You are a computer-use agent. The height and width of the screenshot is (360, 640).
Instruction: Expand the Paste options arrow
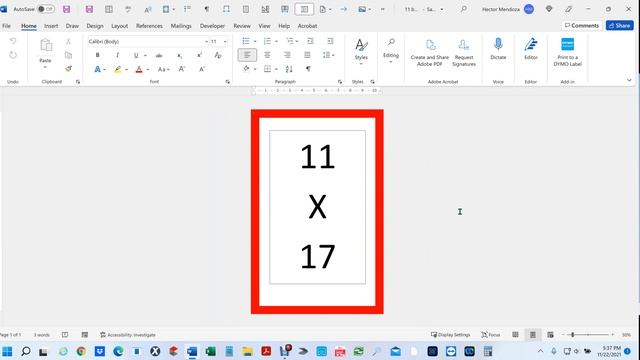click(45, 67)
